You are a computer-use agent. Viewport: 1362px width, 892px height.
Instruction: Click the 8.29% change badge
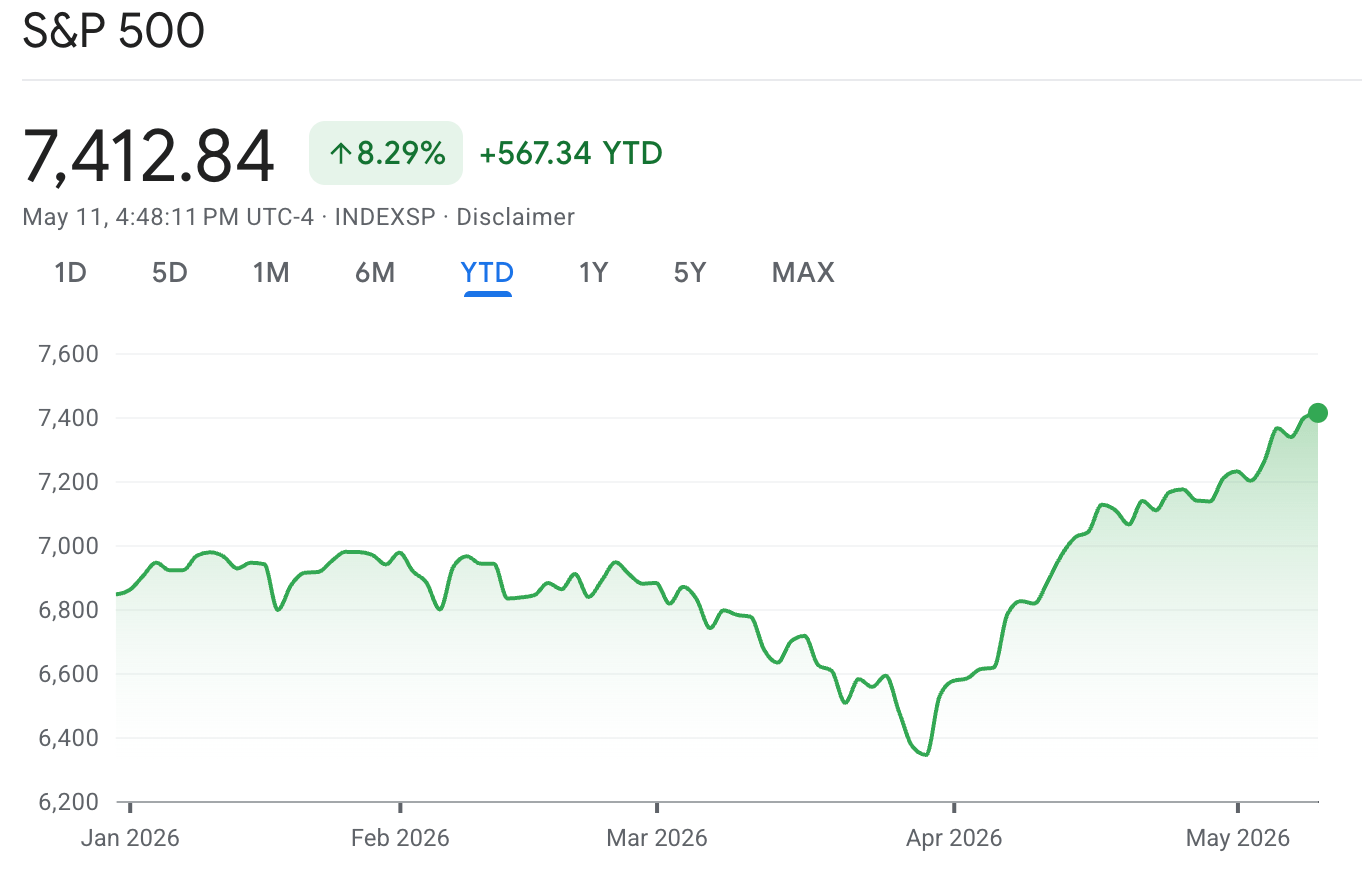click(386, 153)
